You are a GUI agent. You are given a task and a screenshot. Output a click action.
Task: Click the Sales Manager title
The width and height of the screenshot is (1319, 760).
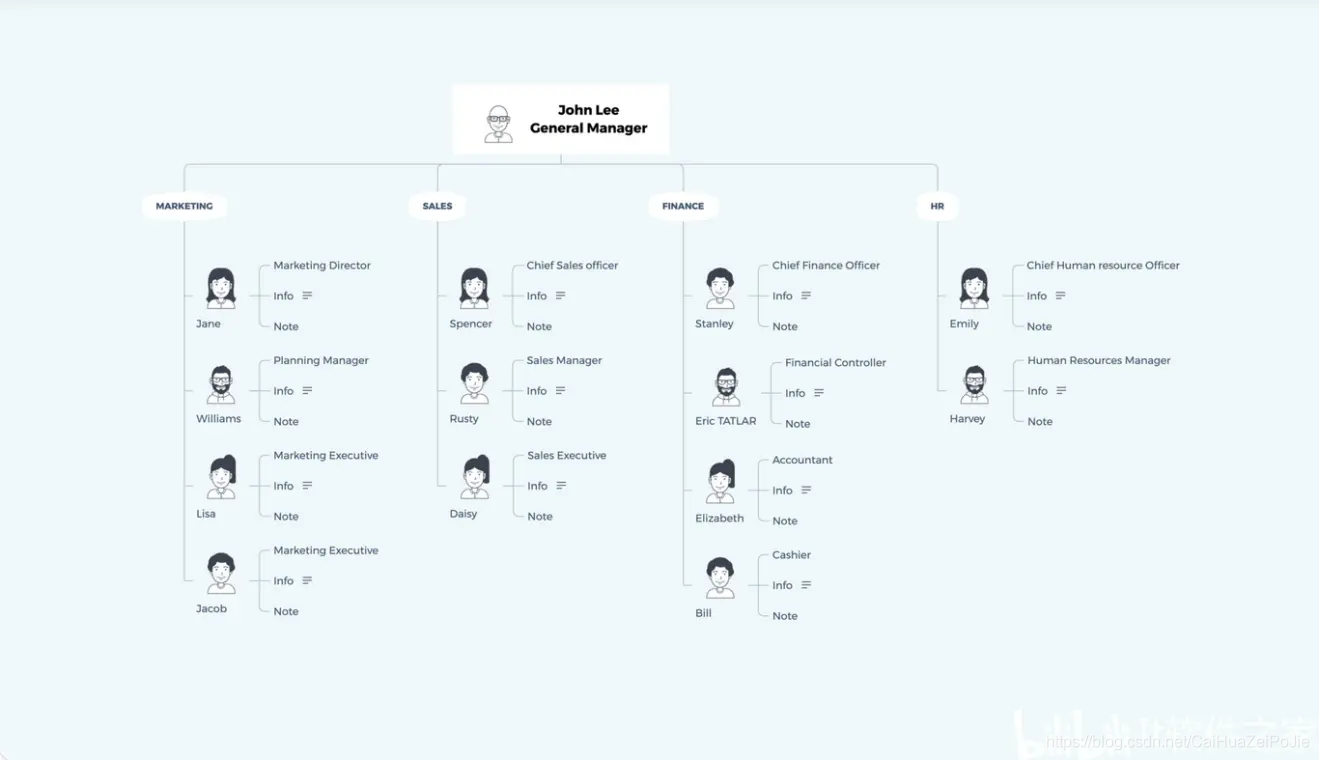tap(564, 361)
